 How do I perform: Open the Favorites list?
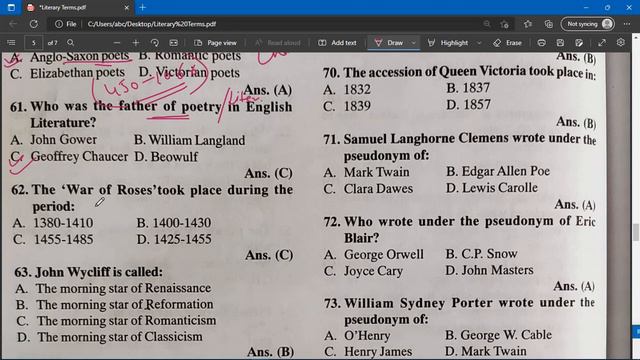tap(528, 24)
